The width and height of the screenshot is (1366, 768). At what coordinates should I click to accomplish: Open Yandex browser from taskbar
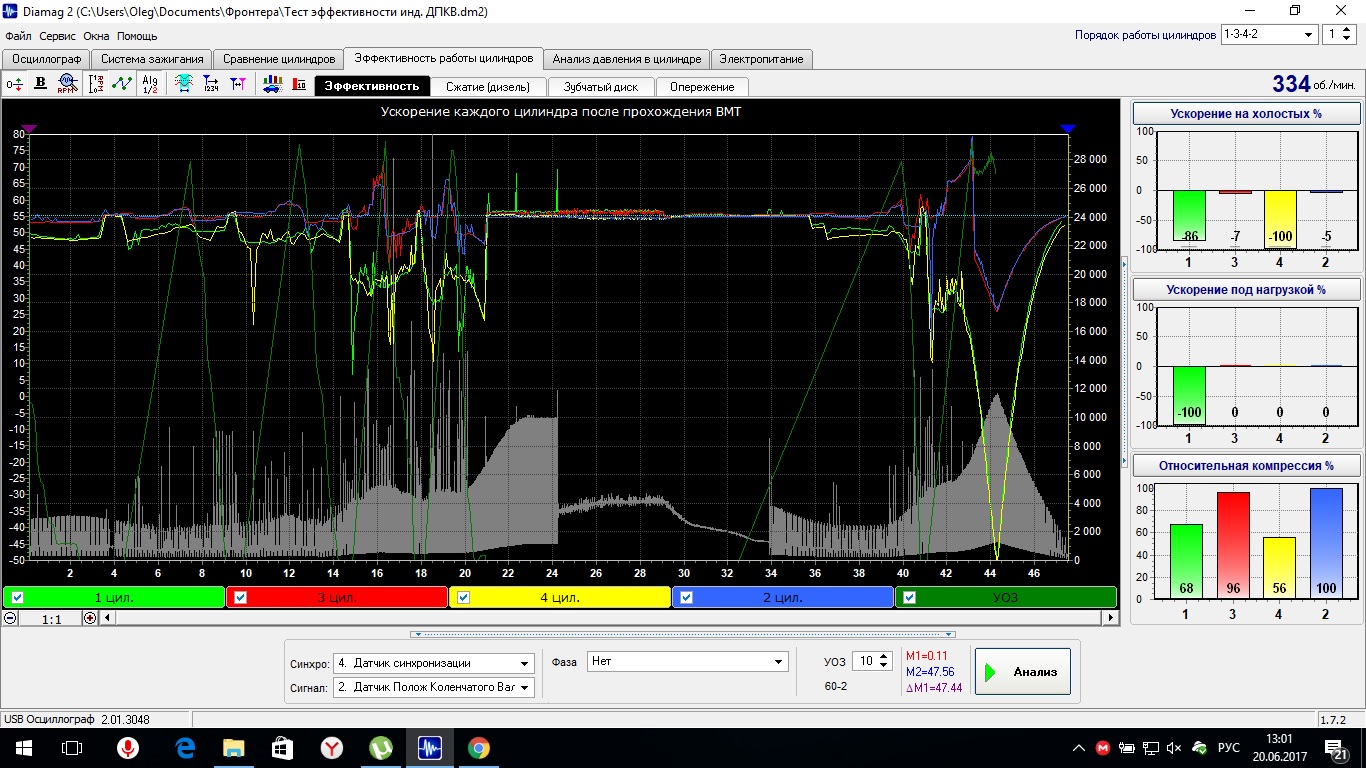[x=333, y=748]
